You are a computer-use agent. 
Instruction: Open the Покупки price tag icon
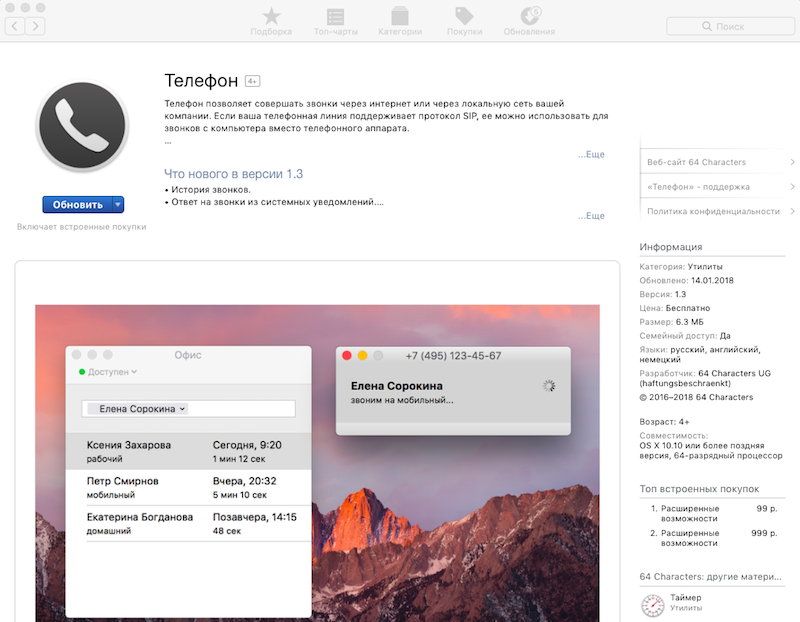click(464, 16)
